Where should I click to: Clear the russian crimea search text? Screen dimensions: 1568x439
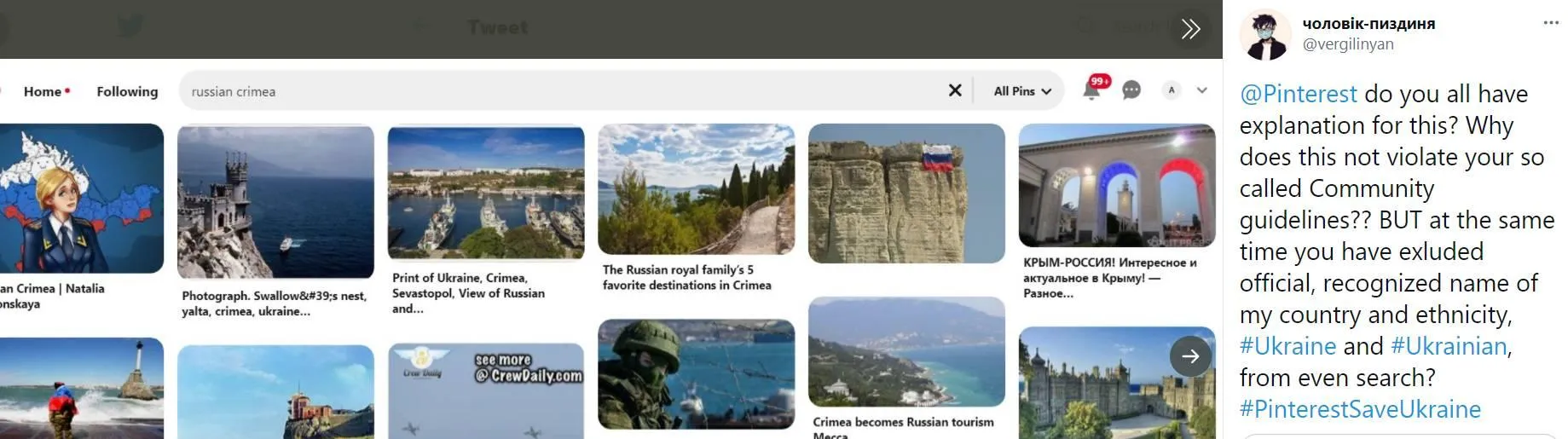point(955,90)
